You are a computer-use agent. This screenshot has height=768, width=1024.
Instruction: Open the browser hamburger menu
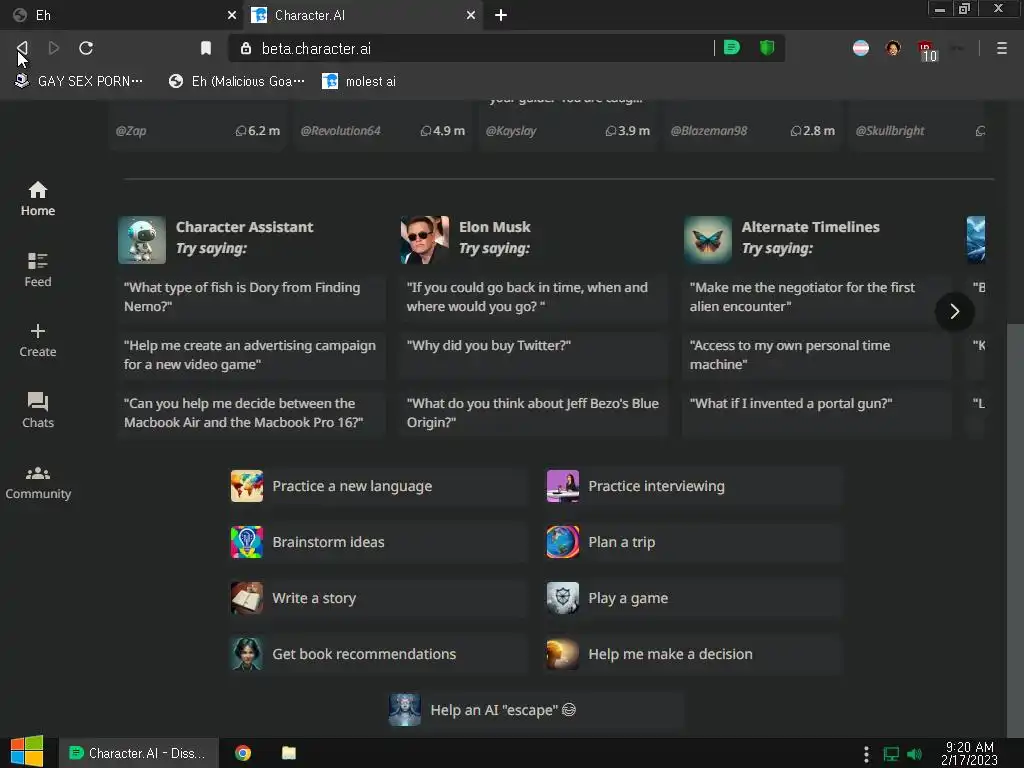[x=1001, y=48]
